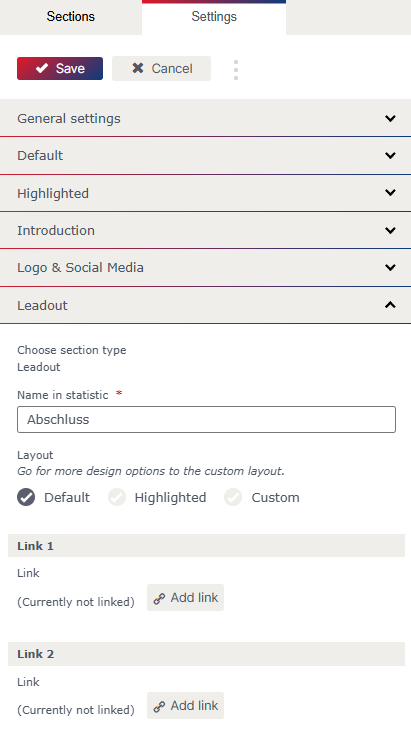Click the chain icon in Link 2
The width and height of the screenshot is (411, 743).
[x=159, y=707]
